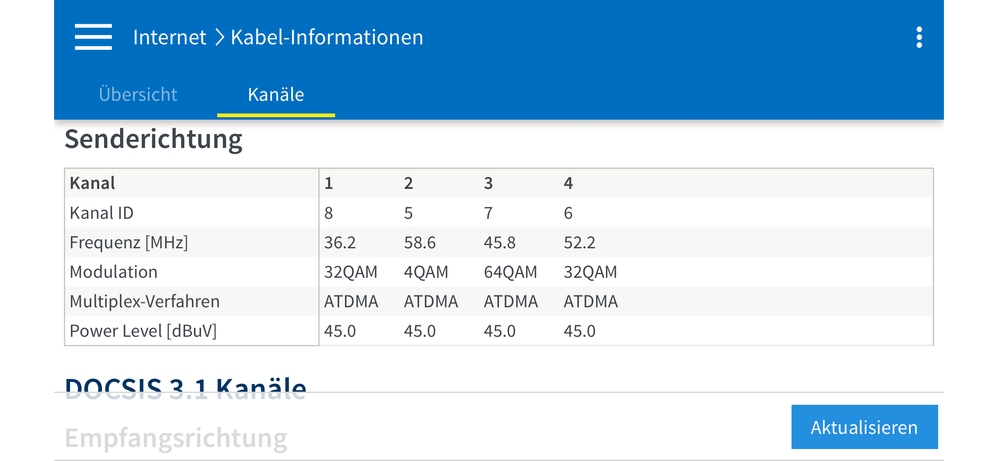Open the three-dot options menu
This screenshot has width=998, height=461.
pos(919,38)
